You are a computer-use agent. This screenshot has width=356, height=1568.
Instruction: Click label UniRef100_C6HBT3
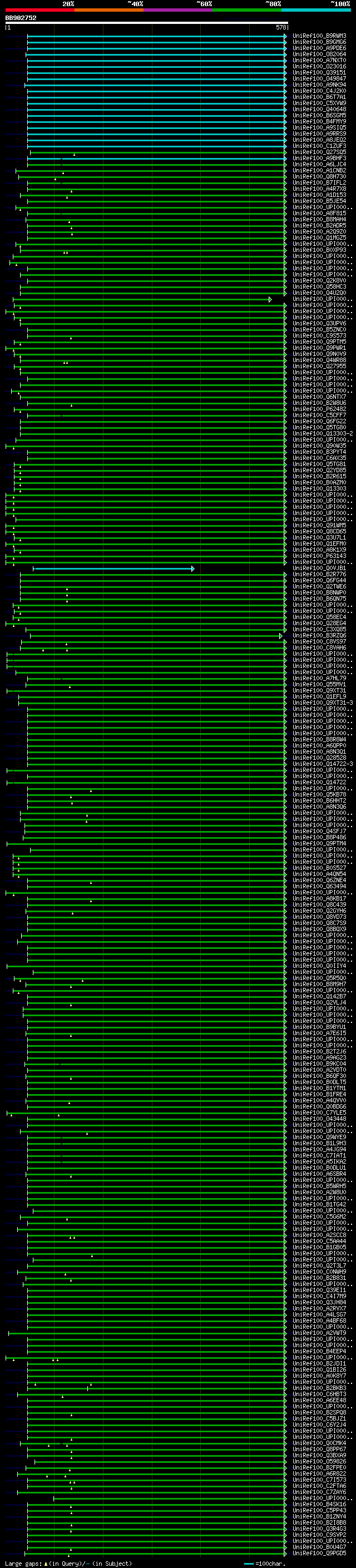tap(319, 1394)
